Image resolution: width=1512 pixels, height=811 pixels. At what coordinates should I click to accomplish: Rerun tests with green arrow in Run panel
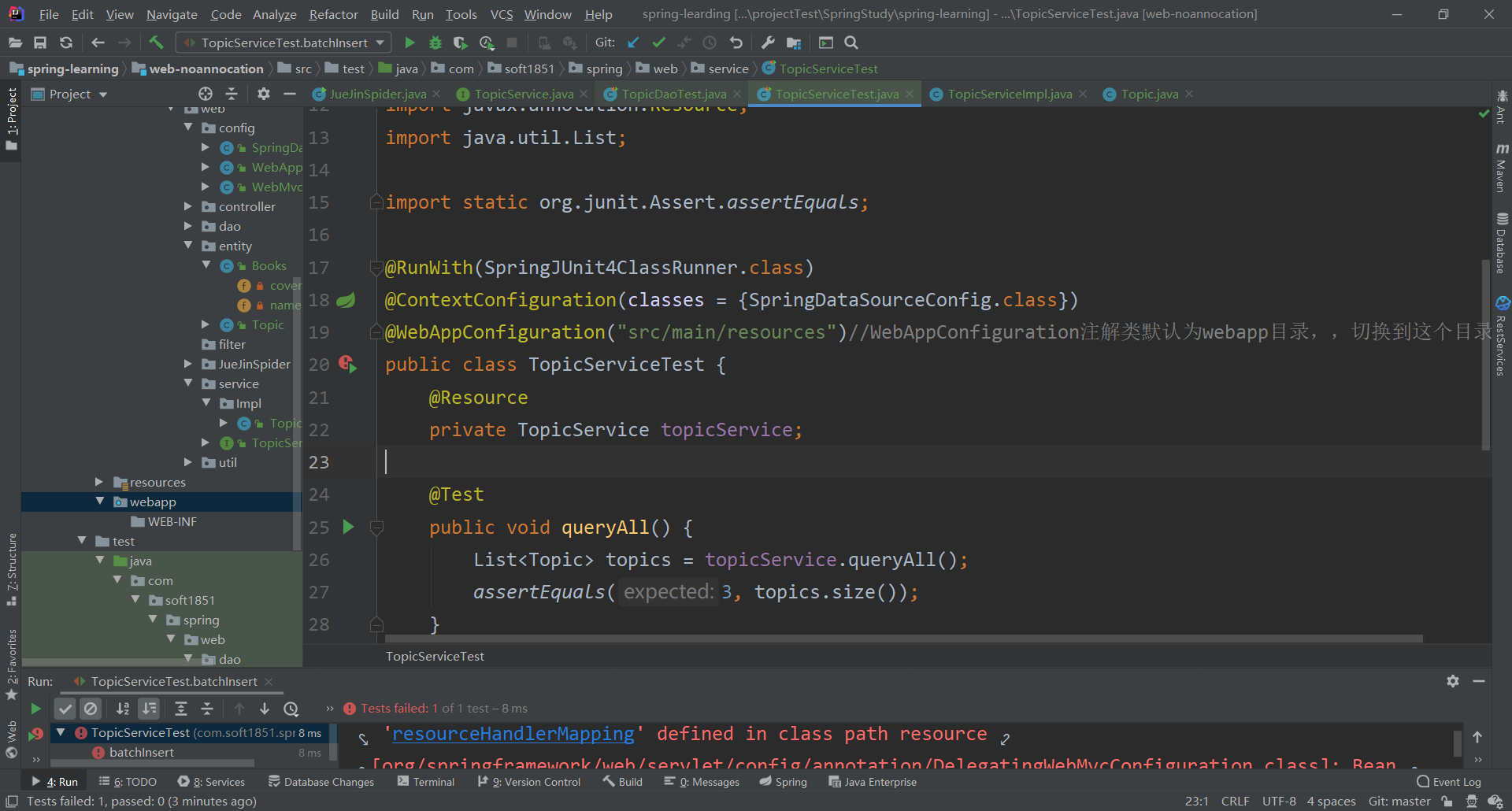35,709
